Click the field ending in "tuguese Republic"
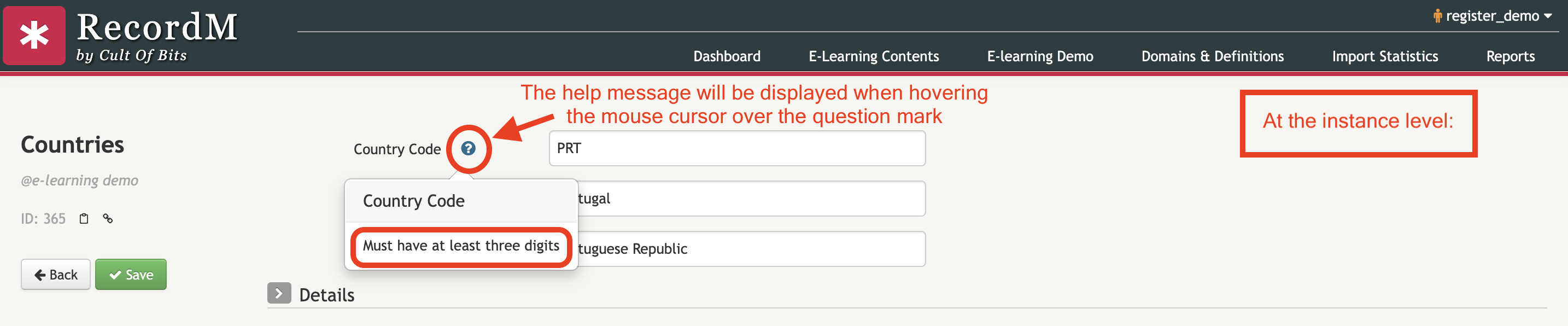 coord(751,249)
